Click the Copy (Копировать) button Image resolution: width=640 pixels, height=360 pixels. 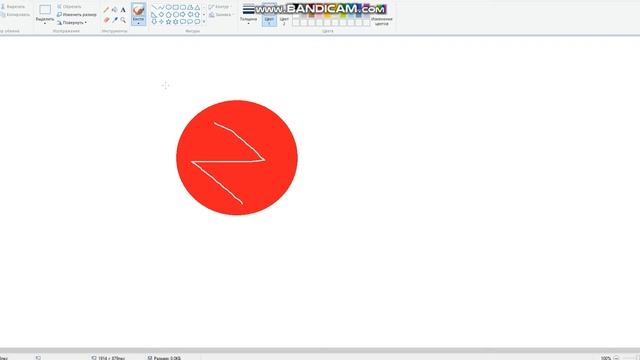[x=15, y=15]
